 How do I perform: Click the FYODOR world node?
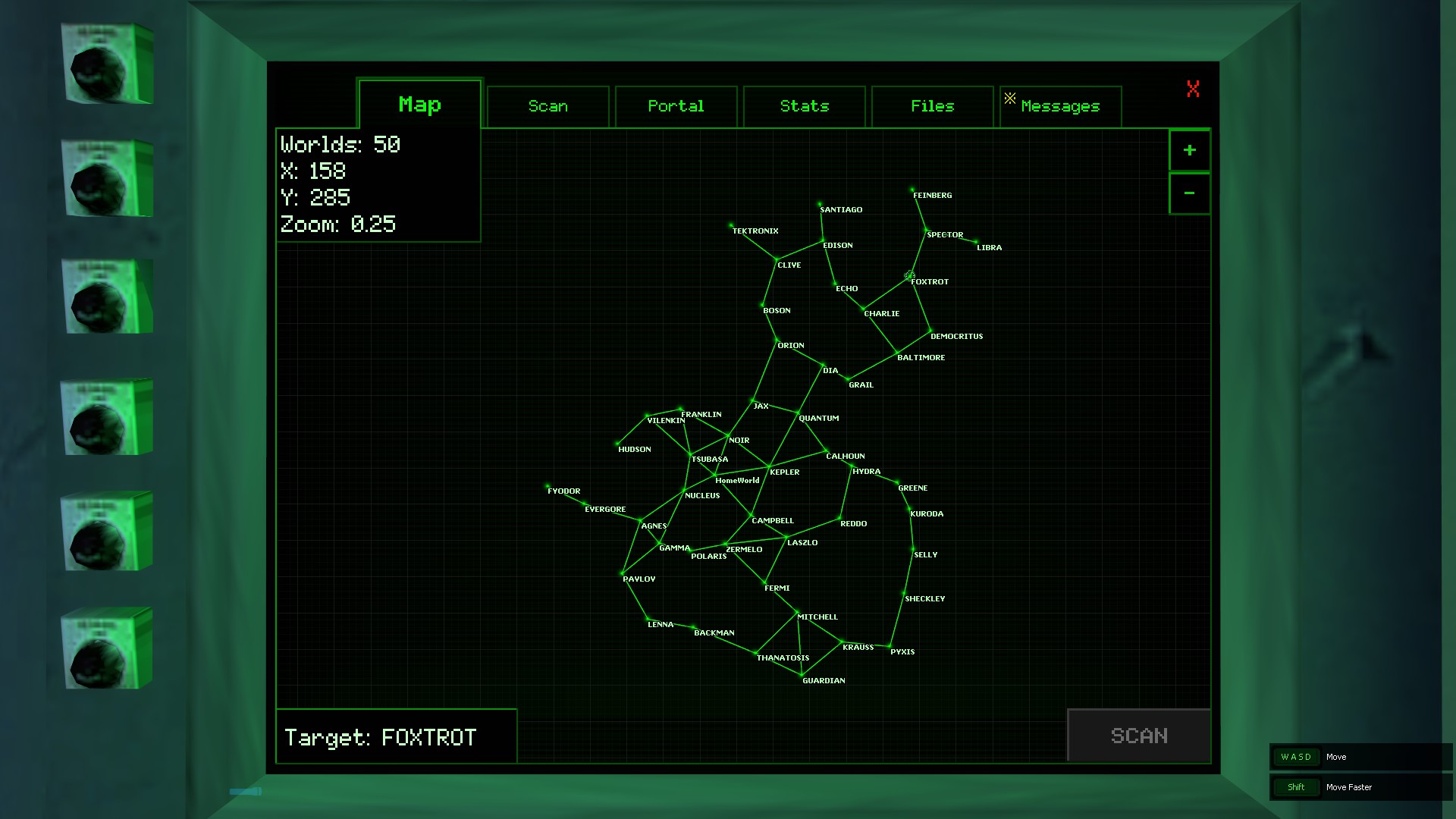tap(547, 485)
